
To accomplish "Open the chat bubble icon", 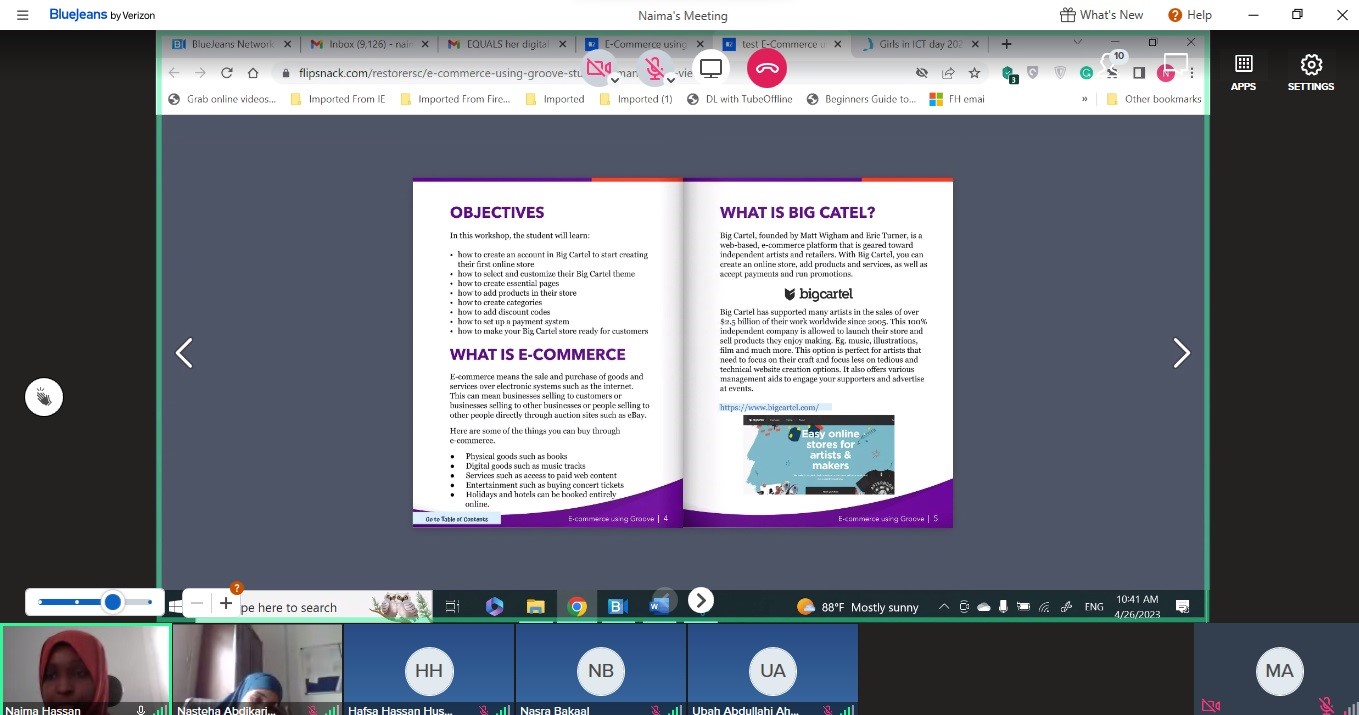I will tap(1175, 65).
